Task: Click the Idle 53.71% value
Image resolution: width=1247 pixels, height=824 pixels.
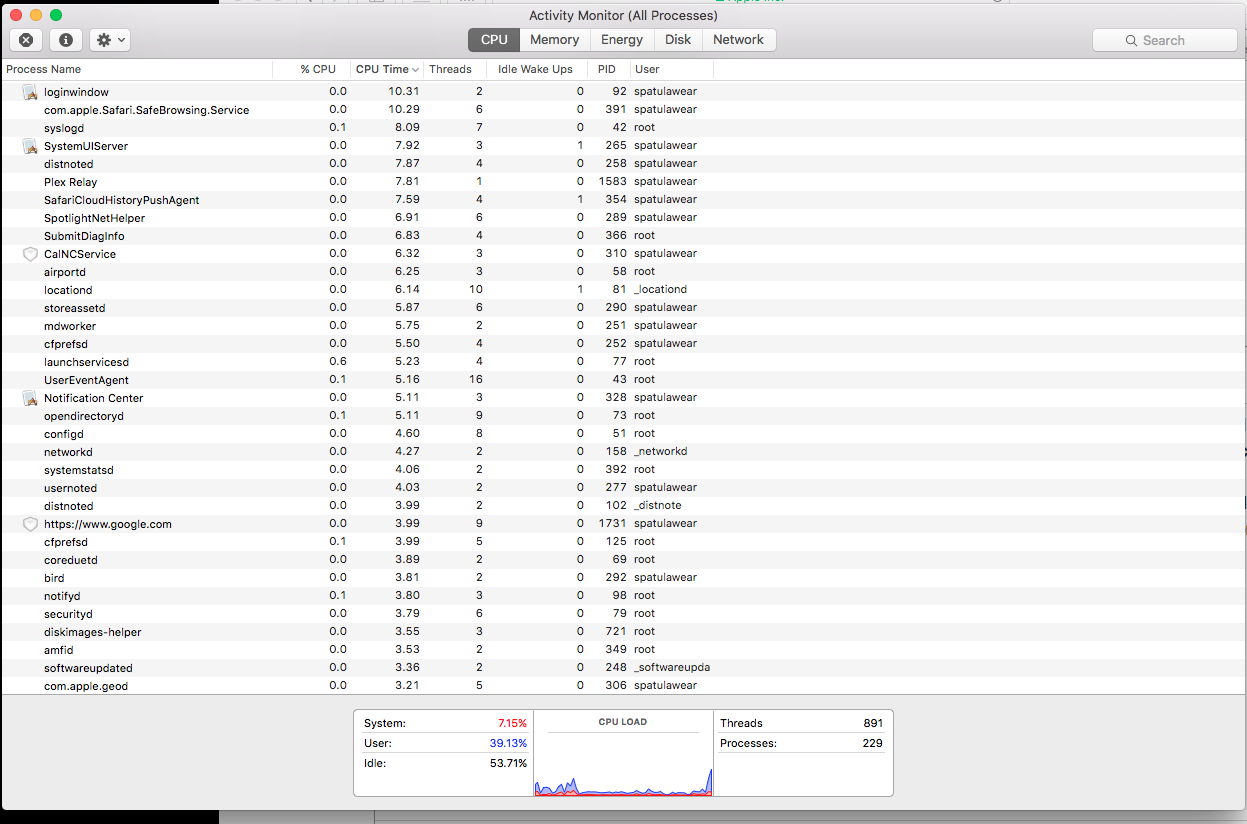Action: click(509, 763)
